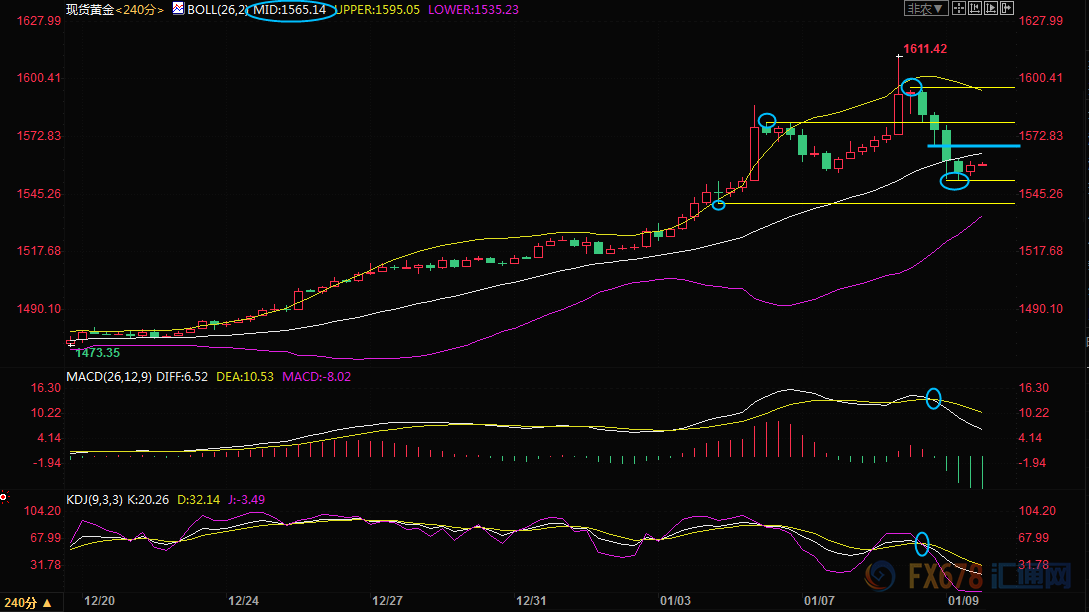Expand the 240分 period selector at bottom
Image resolution: width=1089 pixels, height=612 pixels.
click(24, 603)
